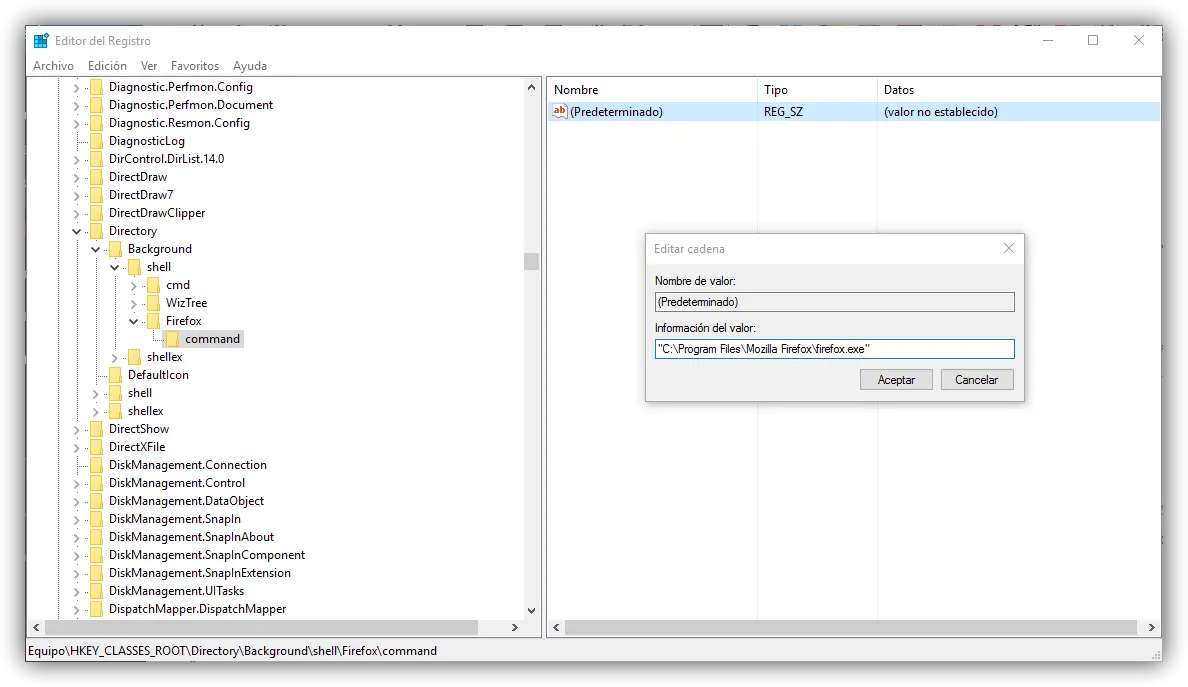Viewport: 1188px width, 687px height.
Task: Click the folder icon for WizTree key
Action: pyautogui.click(x=153, y=303)
